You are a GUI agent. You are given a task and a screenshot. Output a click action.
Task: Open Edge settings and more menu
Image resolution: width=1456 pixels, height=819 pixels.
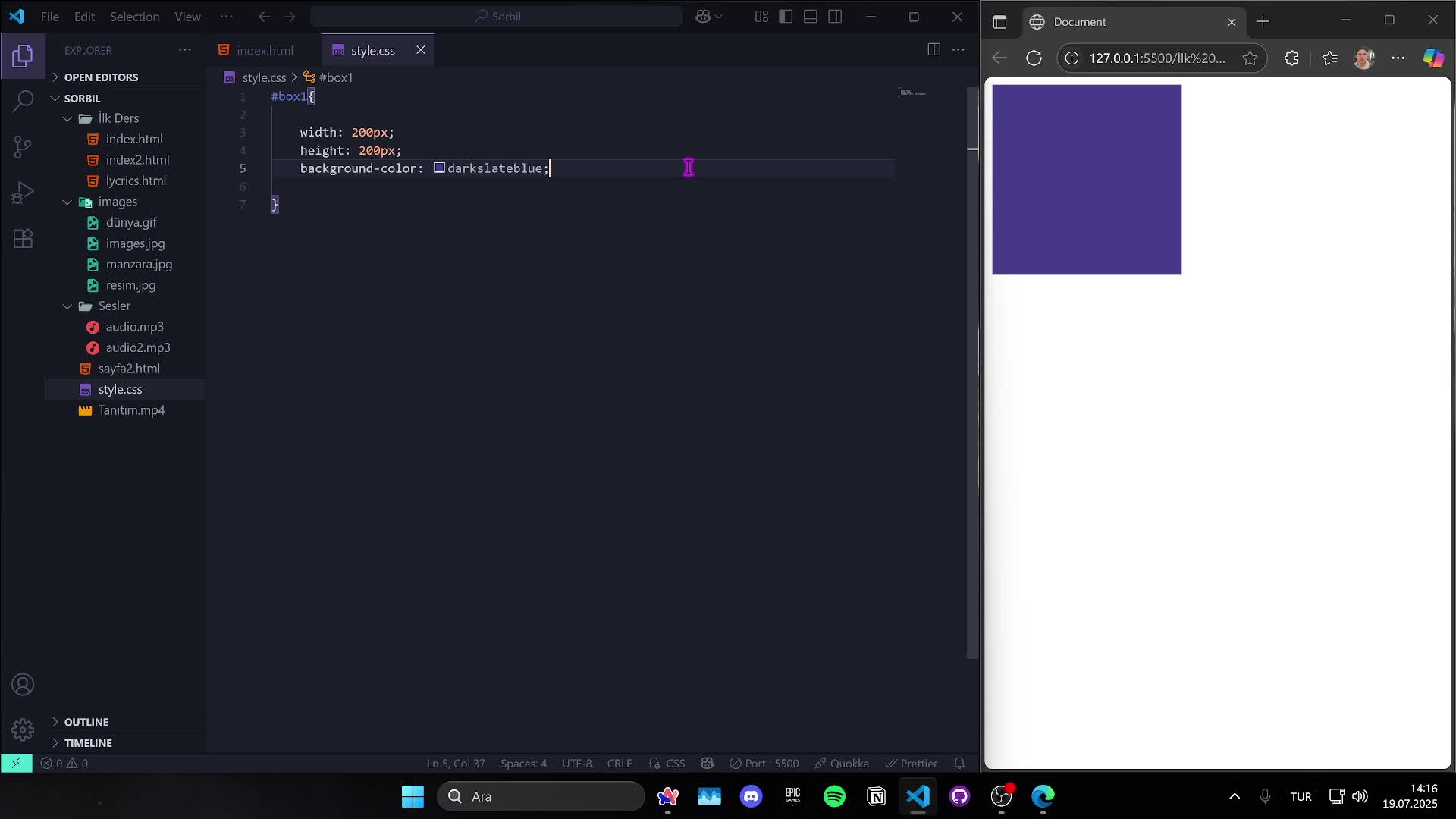point(1398,58)
